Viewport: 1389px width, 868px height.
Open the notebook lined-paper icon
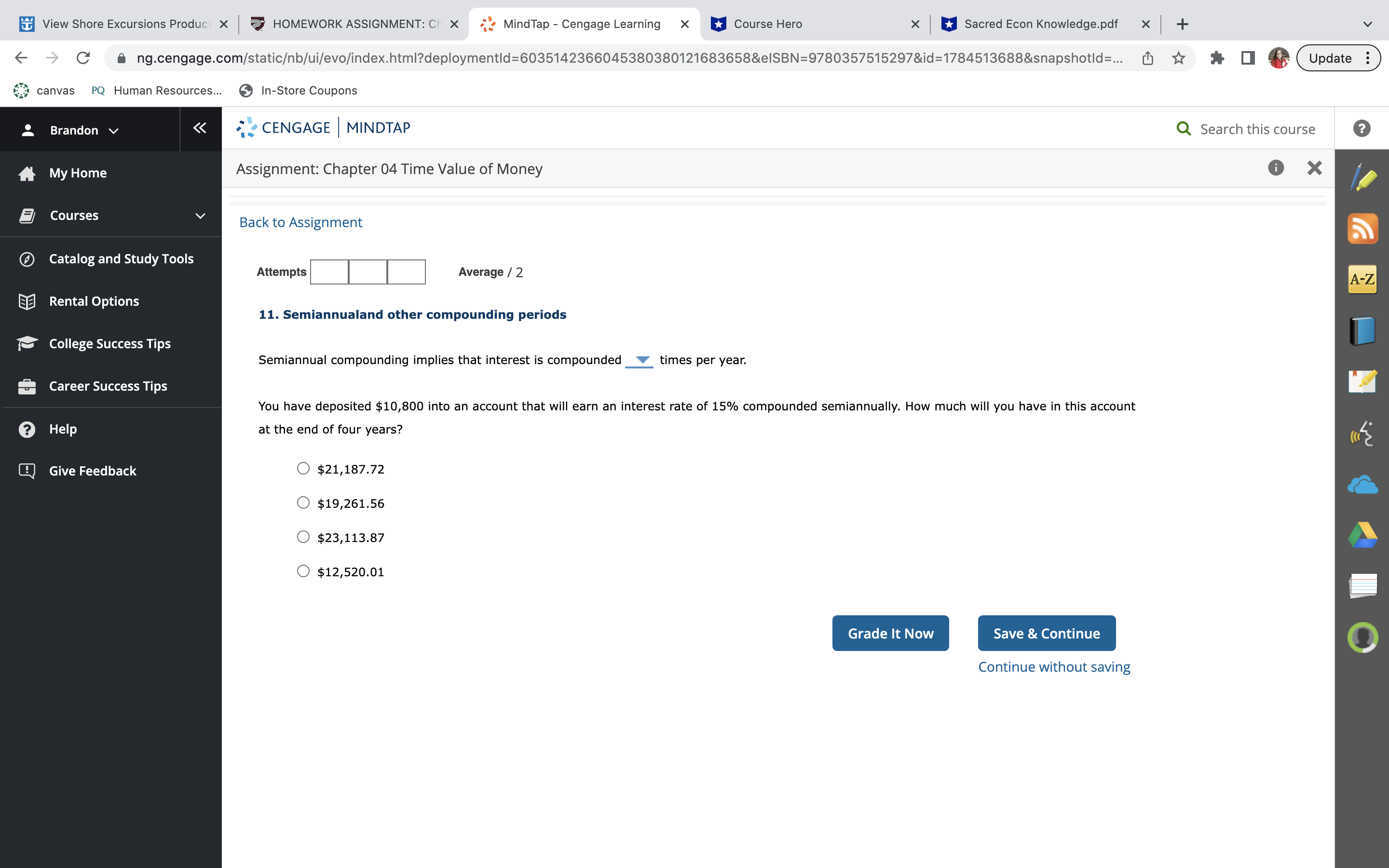tap(1362, 585)
